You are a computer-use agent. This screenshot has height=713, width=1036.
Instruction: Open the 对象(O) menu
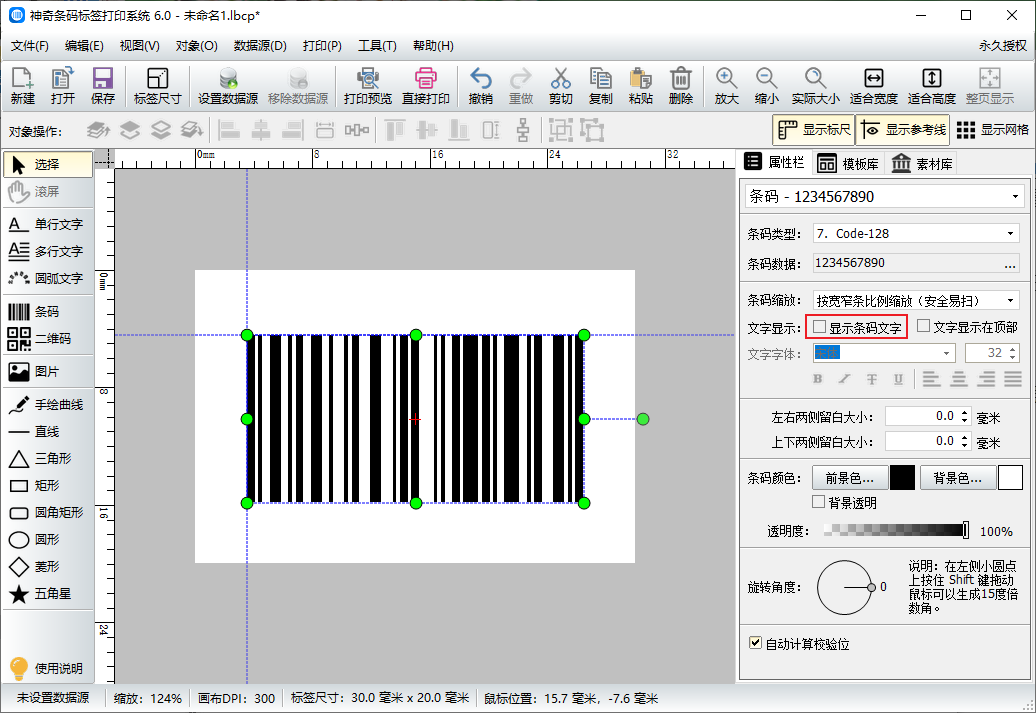tap(197, 46)
